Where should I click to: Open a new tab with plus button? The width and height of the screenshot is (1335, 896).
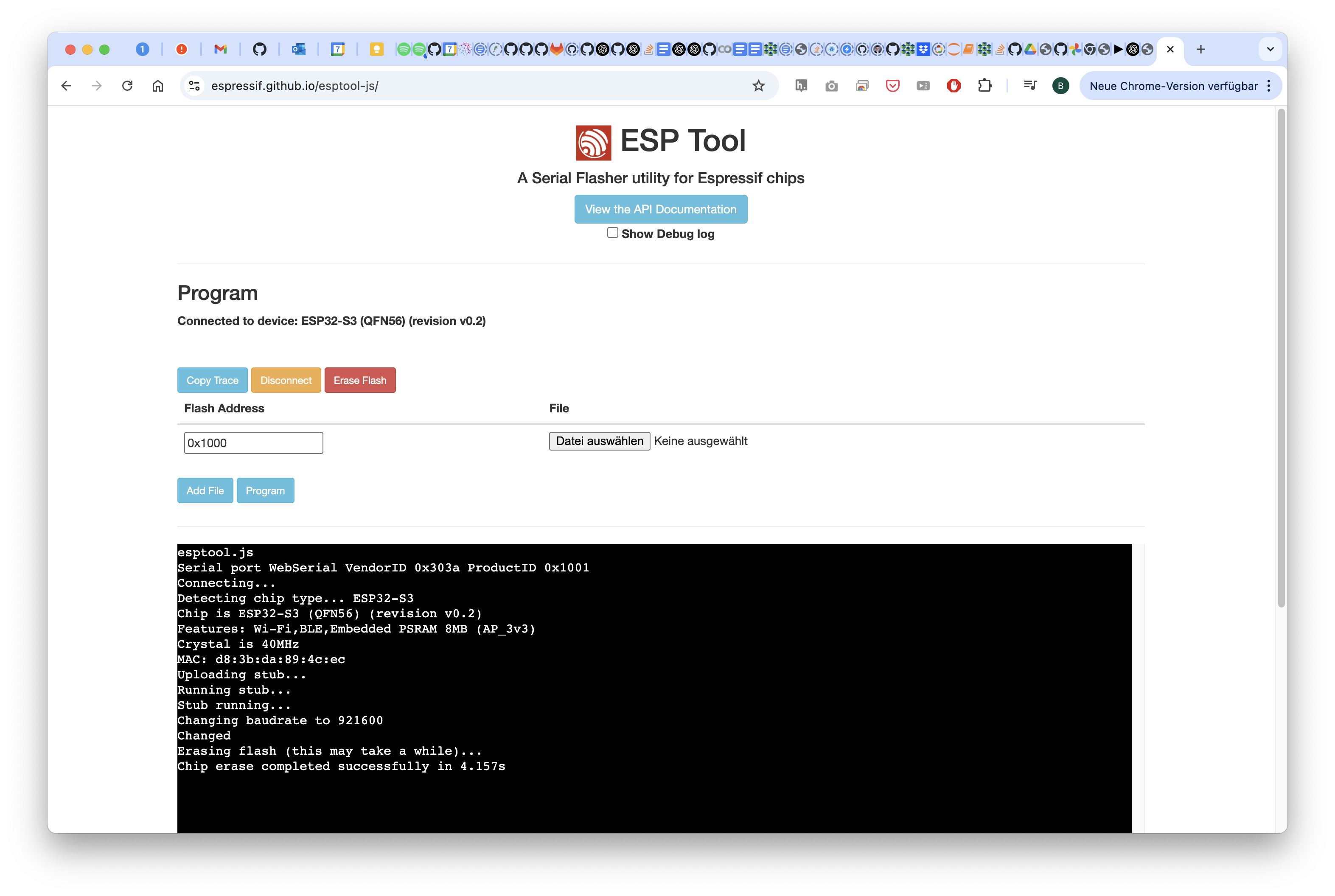point(1201,49)
